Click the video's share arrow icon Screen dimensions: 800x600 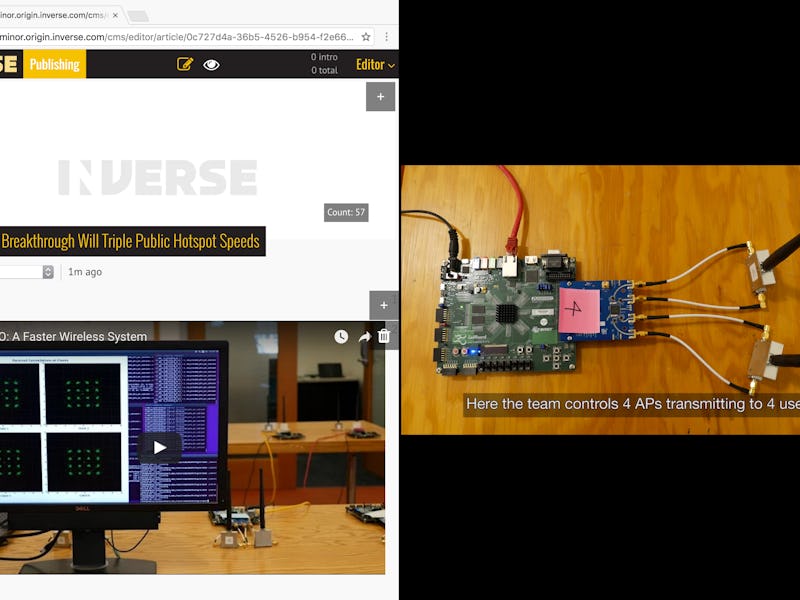(364, 337)
